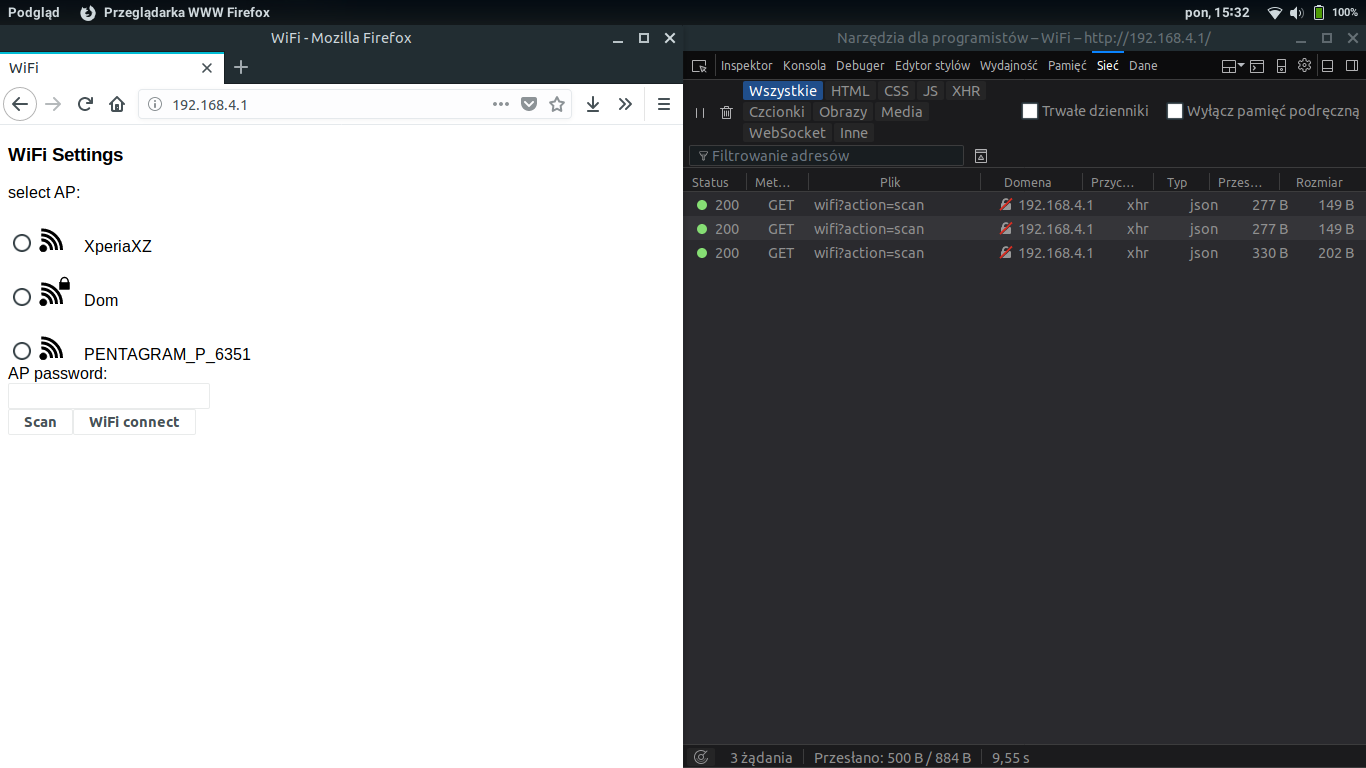Open page actions three-dots menu

tap(501, 104)
